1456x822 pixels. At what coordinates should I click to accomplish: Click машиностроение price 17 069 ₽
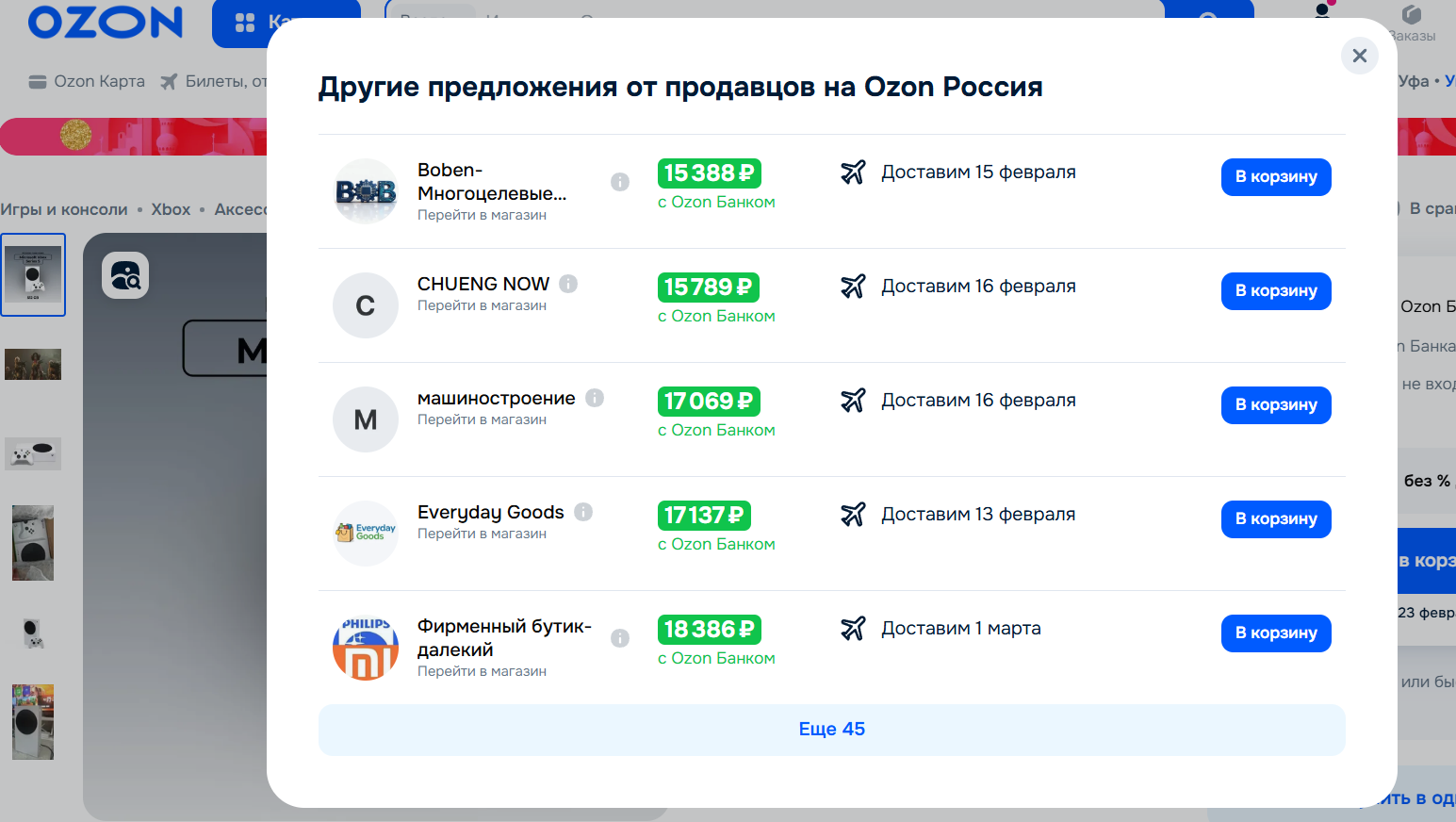pyautogui.click(x=709, y=402)
